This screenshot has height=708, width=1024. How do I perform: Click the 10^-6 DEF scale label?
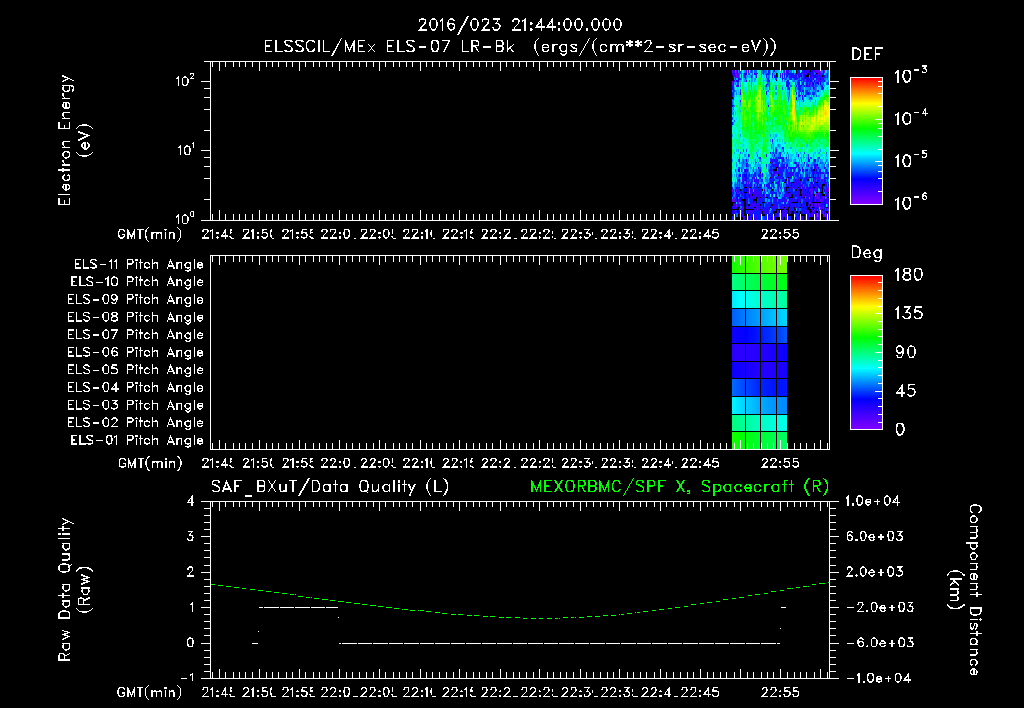point(910,202)
